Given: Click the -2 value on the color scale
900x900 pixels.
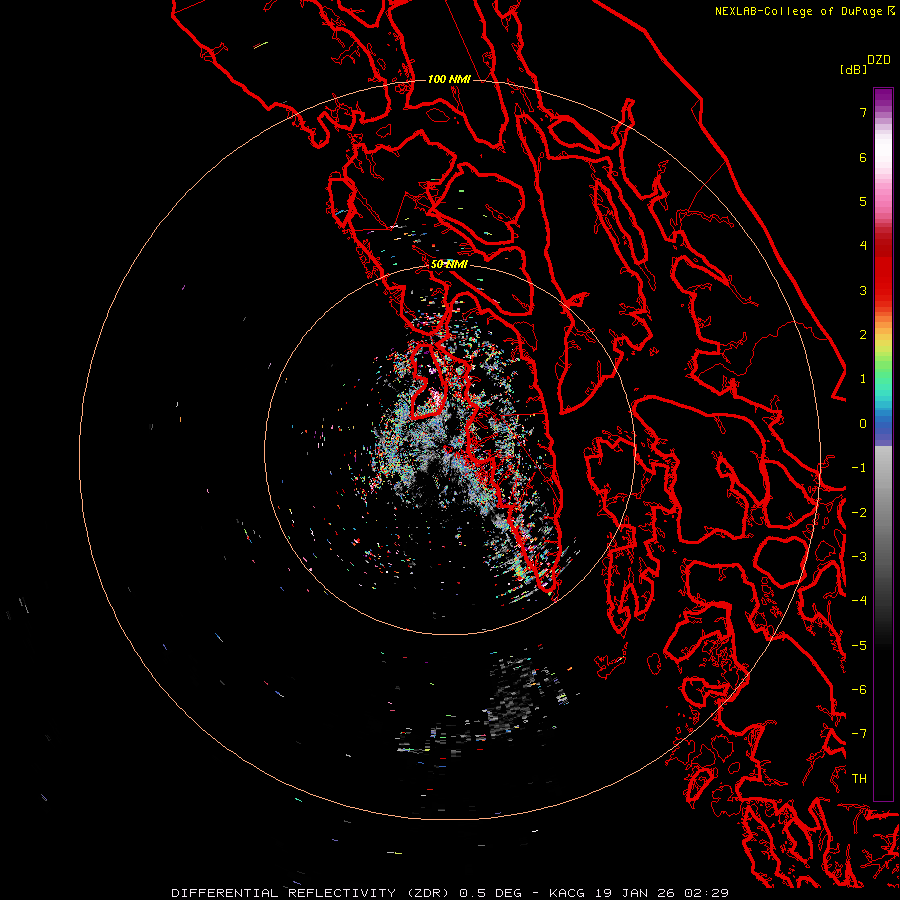Looking at the screenshot, I should pos(859,512).
